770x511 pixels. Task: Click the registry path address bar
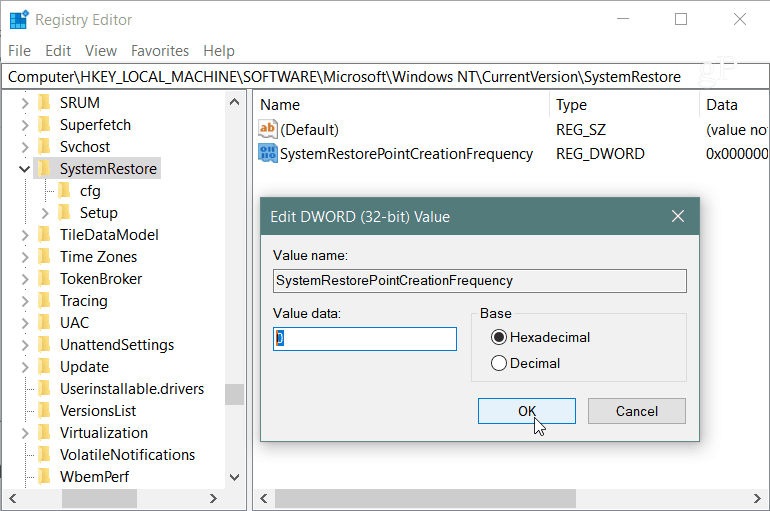[385, 77]
